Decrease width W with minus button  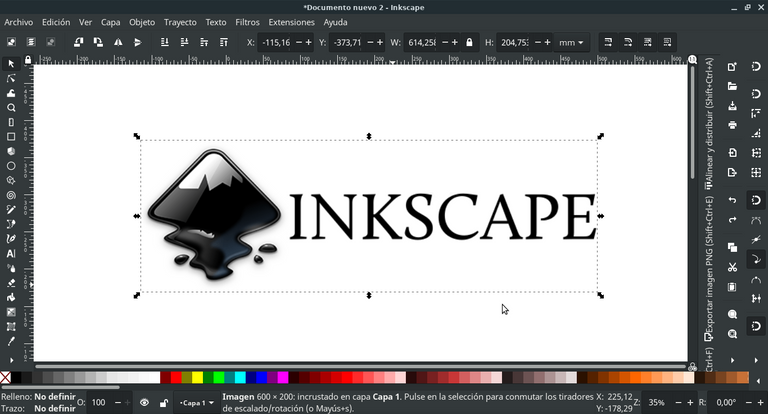(445, 43)
